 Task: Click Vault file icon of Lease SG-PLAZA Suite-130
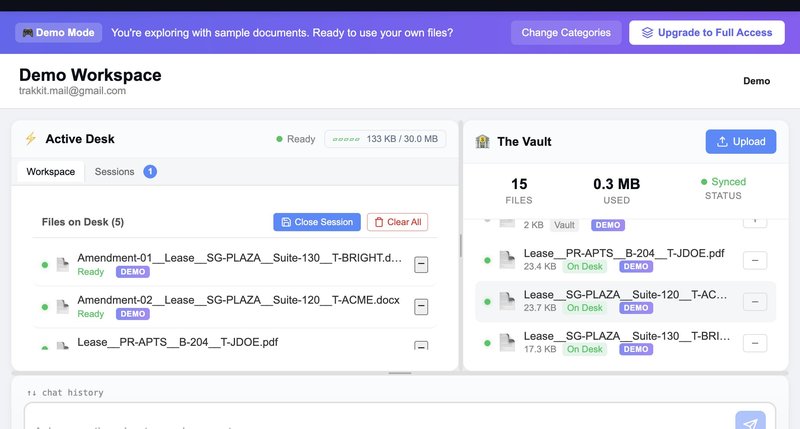tap(507, 342)
